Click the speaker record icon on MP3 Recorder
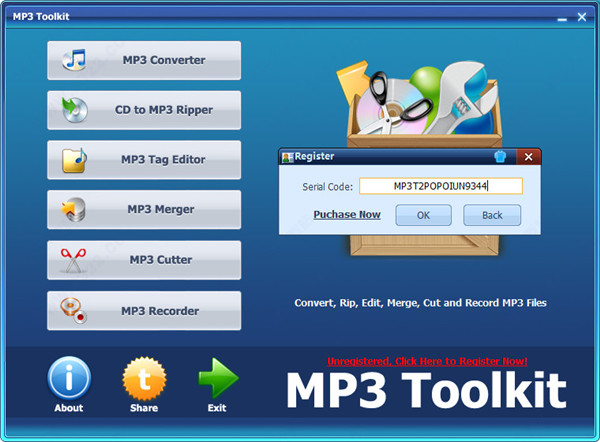The width and height of the screenshot is (600, 442). point(73,311)
